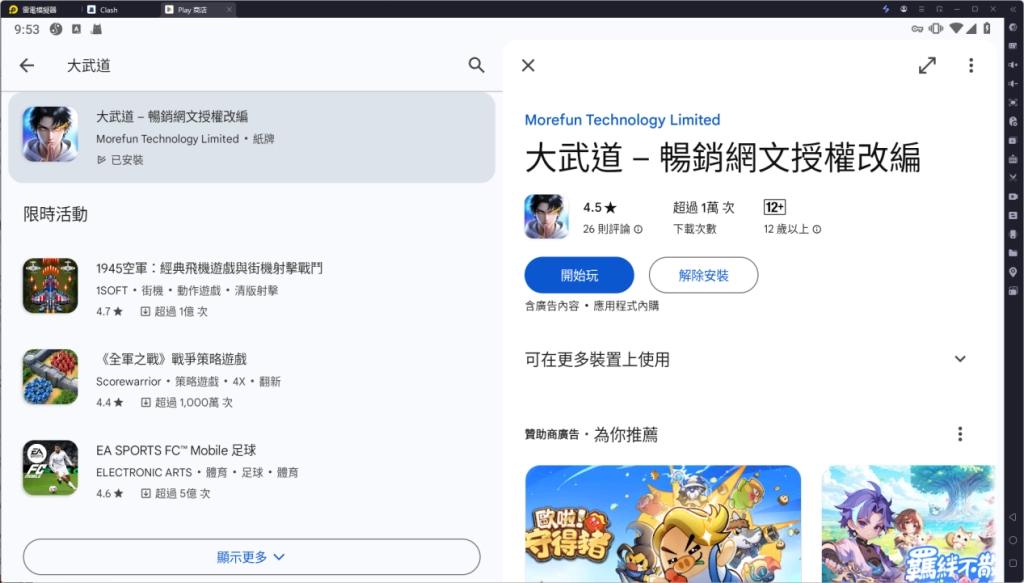
Task: Click the 解除安裝 button
Action: [x=703, y=275]
